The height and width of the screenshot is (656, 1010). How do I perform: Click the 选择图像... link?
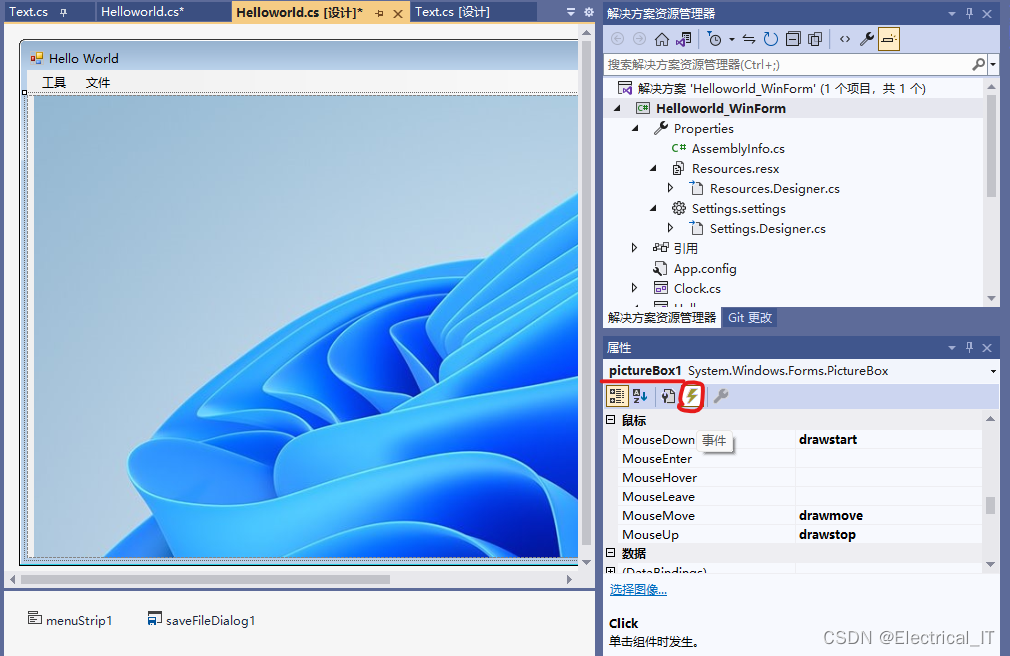[638, 590]
